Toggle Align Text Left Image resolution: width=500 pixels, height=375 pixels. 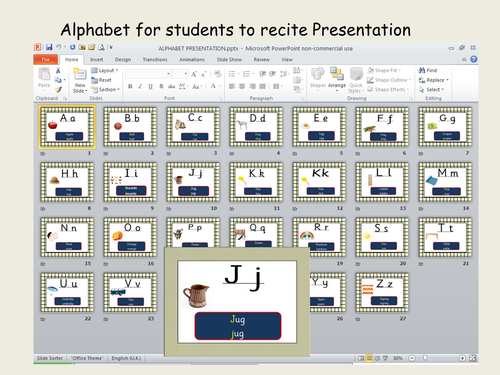tap(232, 86)
